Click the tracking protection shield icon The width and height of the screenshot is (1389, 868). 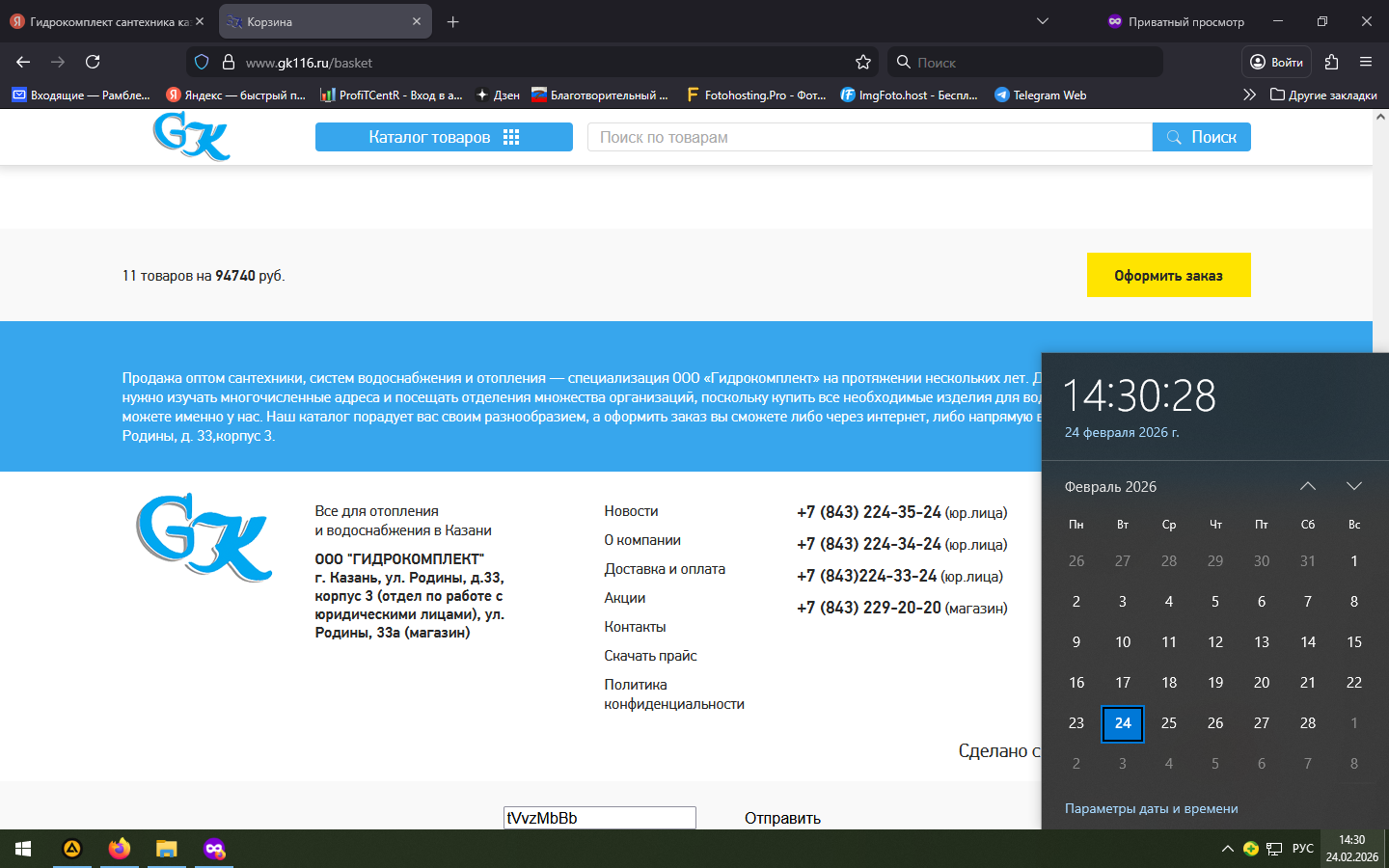(202, 63)
